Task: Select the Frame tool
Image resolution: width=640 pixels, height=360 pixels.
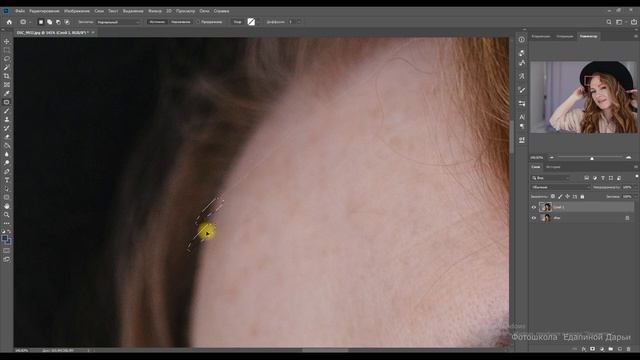Action: (7, 84)
